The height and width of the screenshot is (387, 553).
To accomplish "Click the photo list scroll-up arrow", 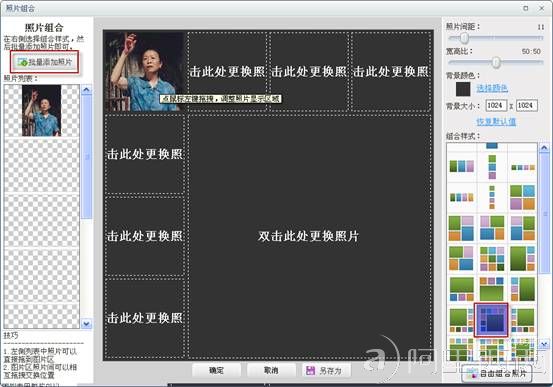I will tap(86, 90).
